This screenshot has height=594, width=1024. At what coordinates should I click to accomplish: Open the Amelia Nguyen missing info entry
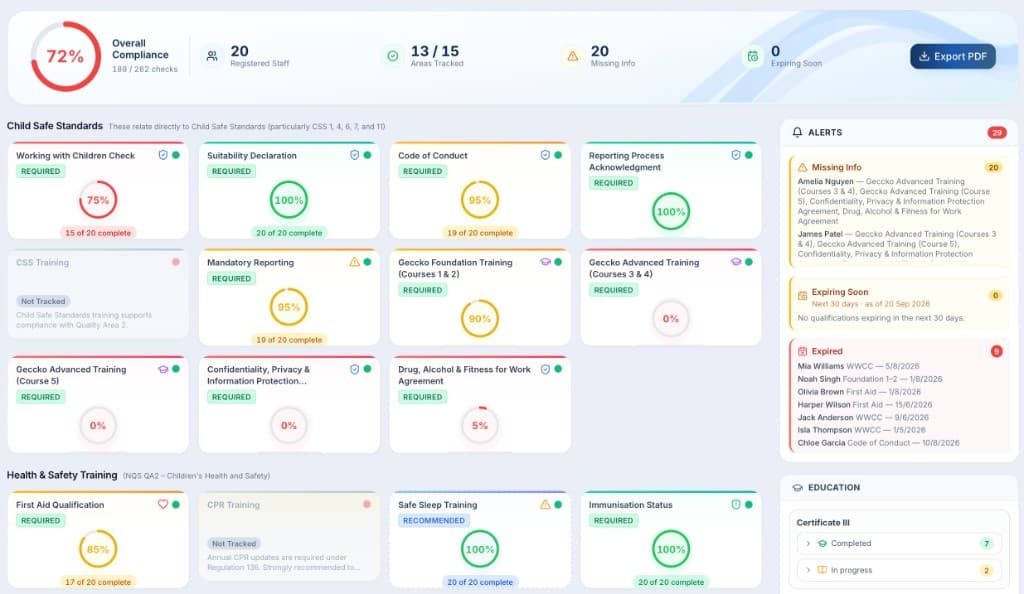coord(896,201)
